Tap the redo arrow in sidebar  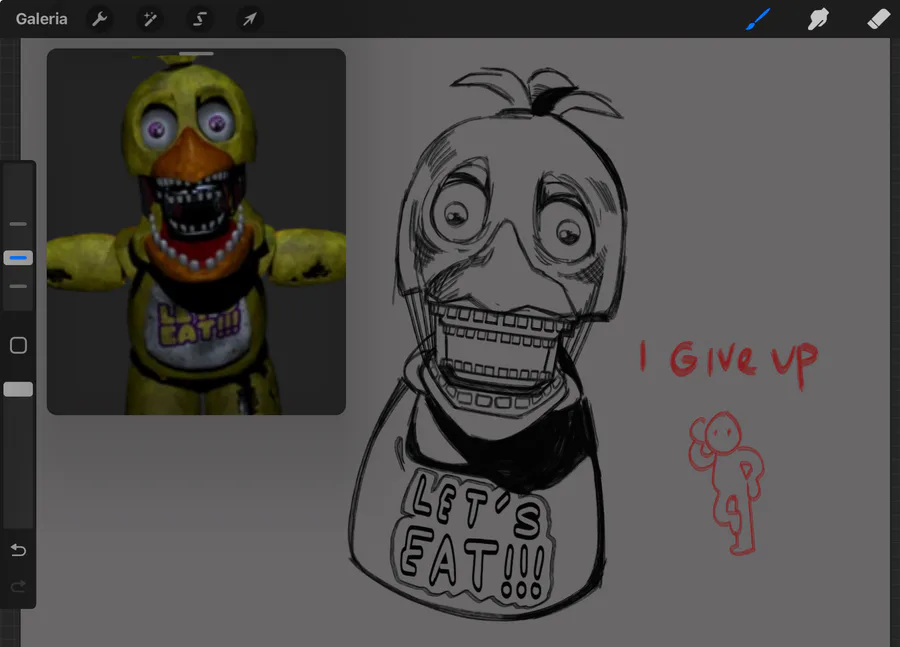[x=18, y=586]
